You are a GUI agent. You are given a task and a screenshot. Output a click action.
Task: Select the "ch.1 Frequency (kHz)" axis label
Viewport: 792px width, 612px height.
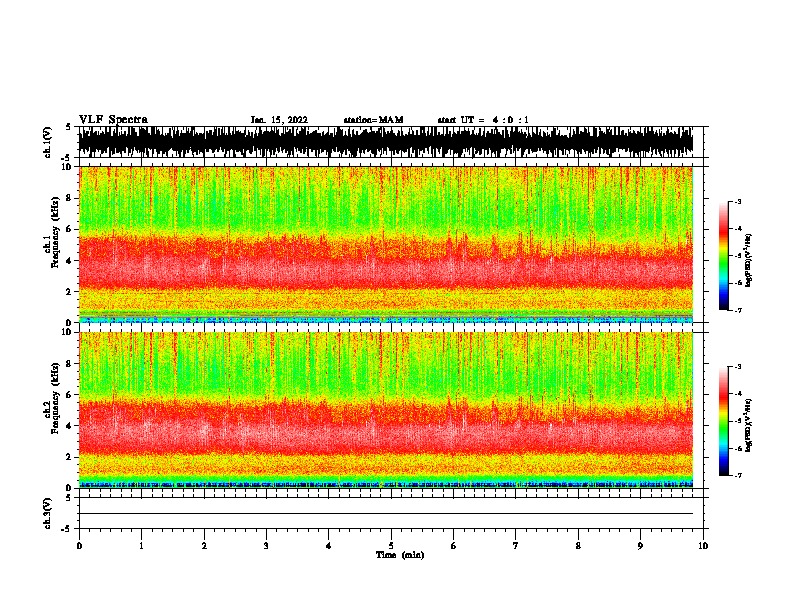coord(52,232)
